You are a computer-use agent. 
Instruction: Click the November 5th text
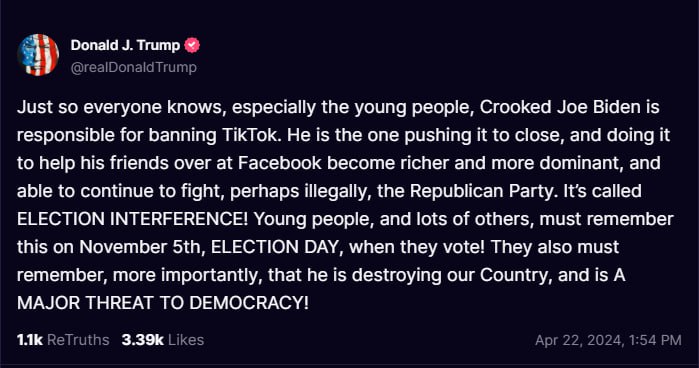click(x=142, y=247)
